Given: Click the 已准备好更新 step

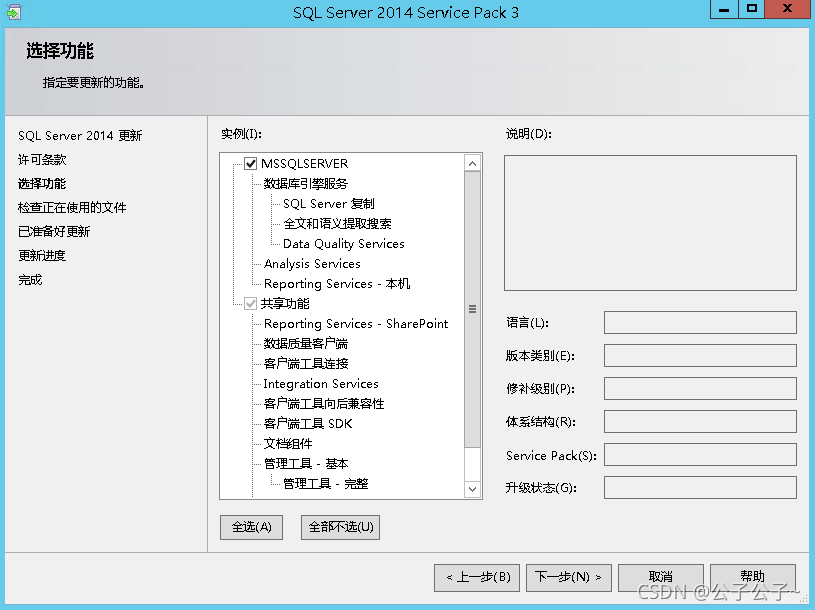Looking at the screenshot, I should click(54, 232).
